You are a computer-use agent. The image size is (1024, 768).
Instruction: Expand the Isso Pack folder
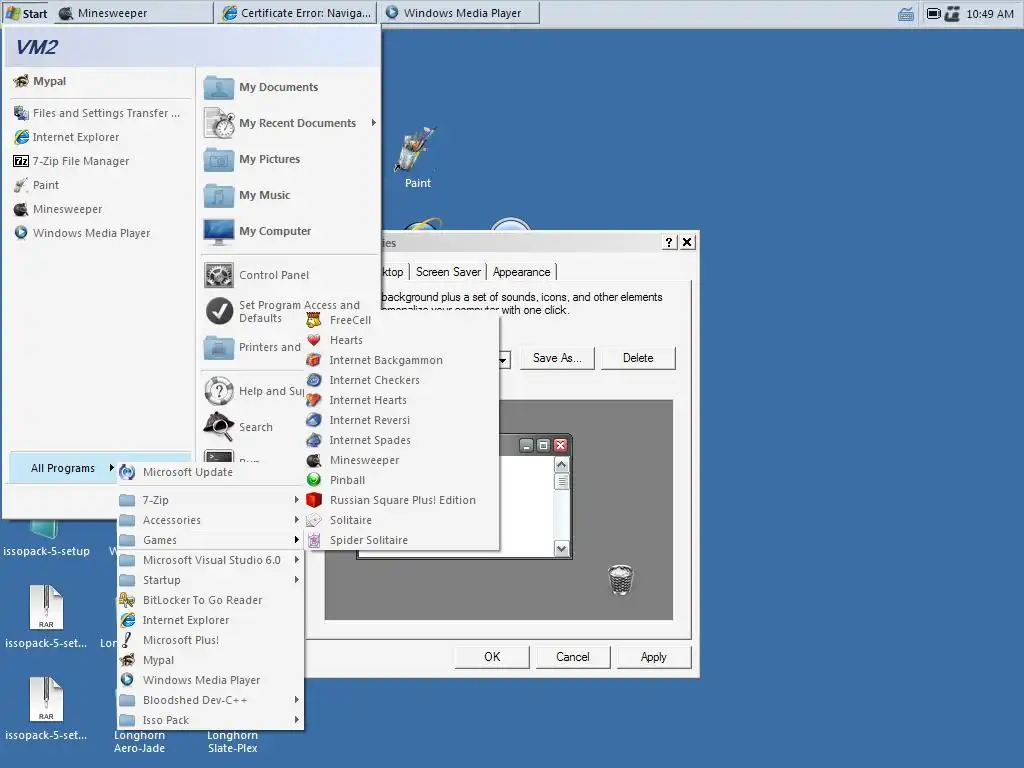pyautogui.click(x=210, y=720)
